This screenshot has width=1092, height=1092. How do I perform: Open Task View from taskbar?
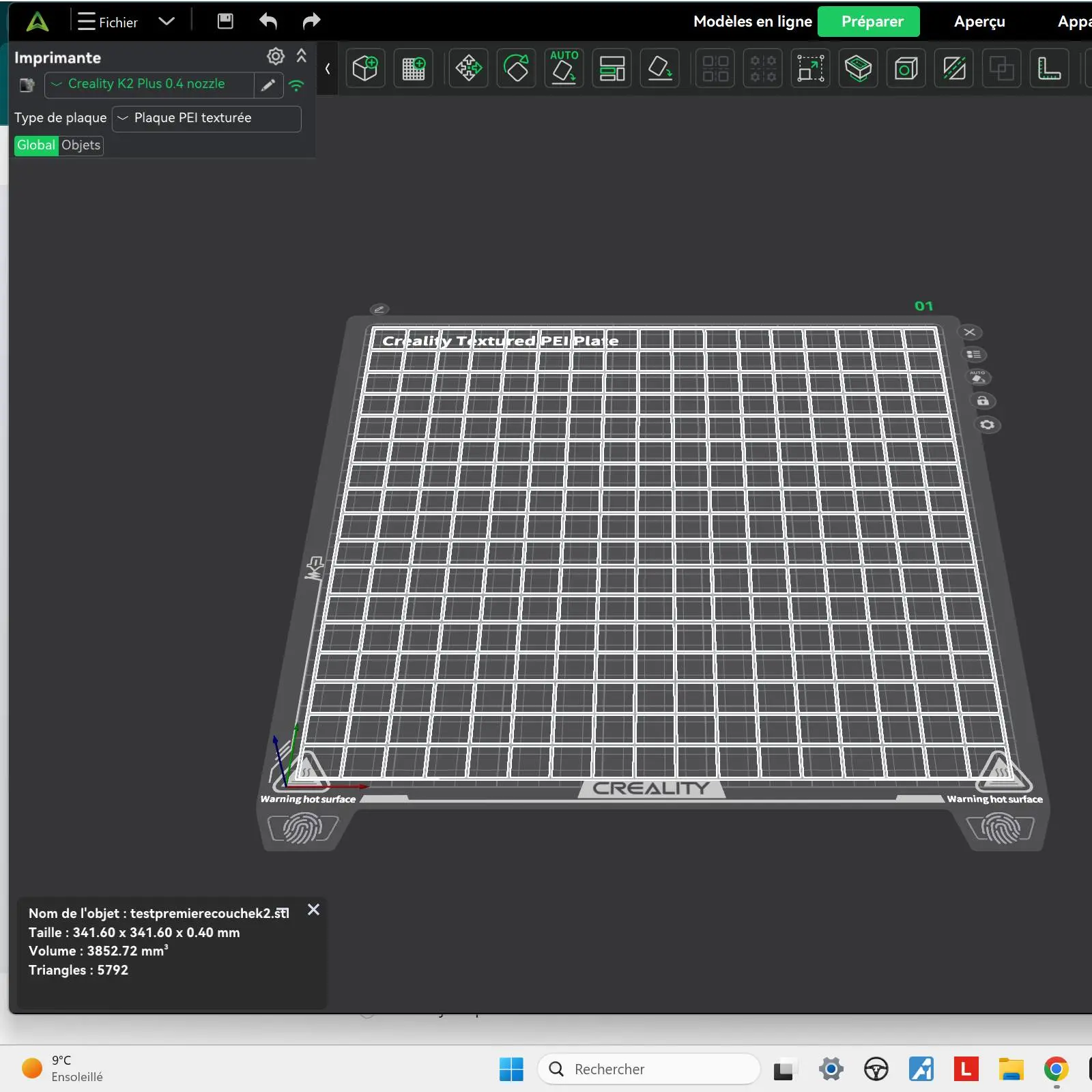[x=784, y=1069]
